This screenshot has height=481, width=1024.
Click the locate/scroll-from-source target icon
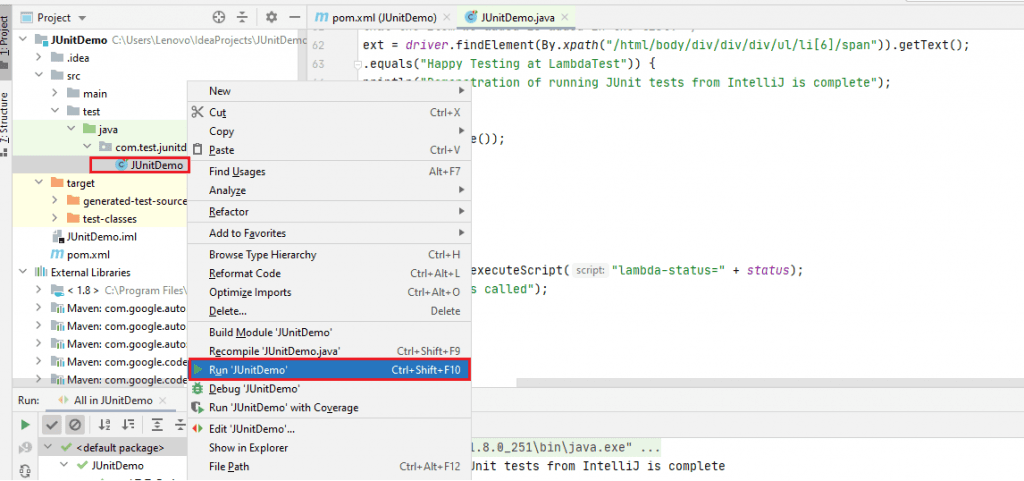[x=220, y=17]
